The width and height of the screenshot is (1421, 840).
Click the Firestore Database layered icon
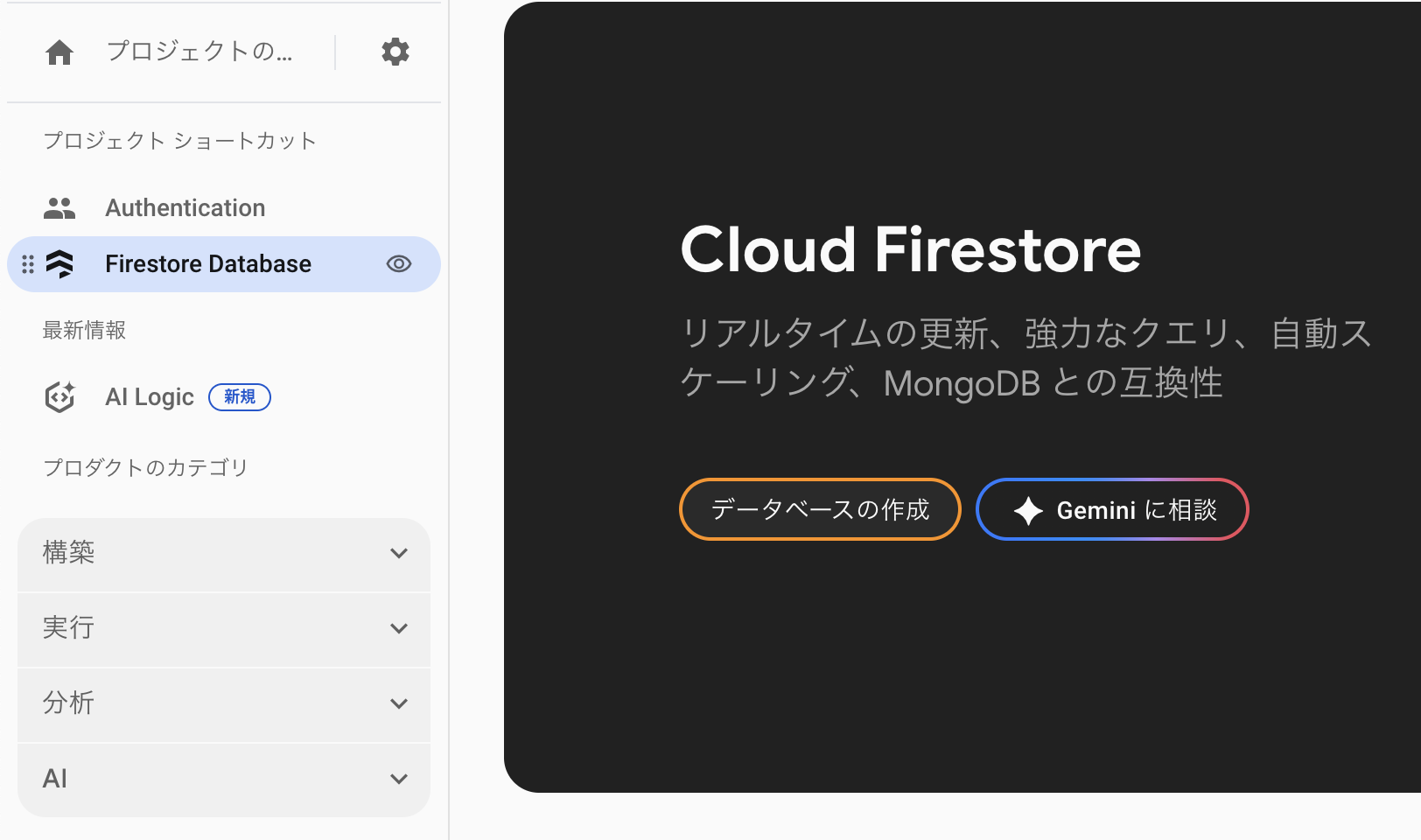click(x=60, y=264)
